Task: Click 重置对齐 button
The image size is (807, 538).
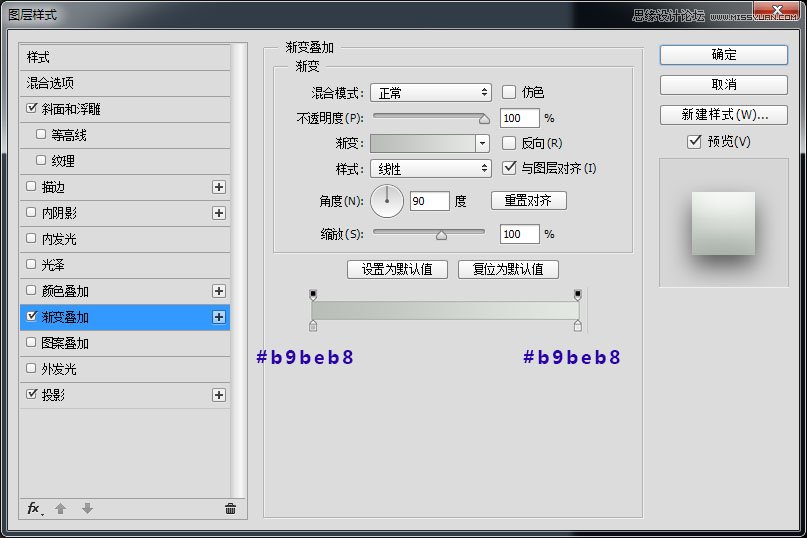Action: tap(529, 200)
